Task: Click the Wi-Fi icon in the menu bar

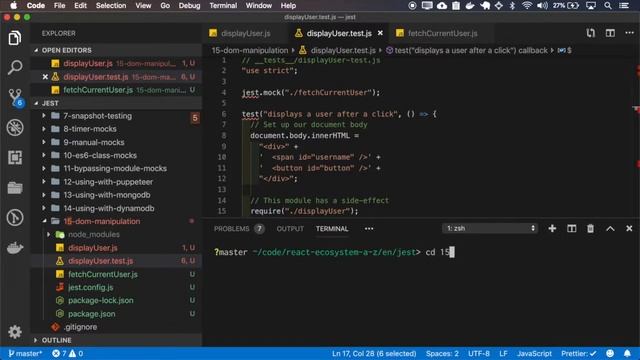Action: point(527,6)
